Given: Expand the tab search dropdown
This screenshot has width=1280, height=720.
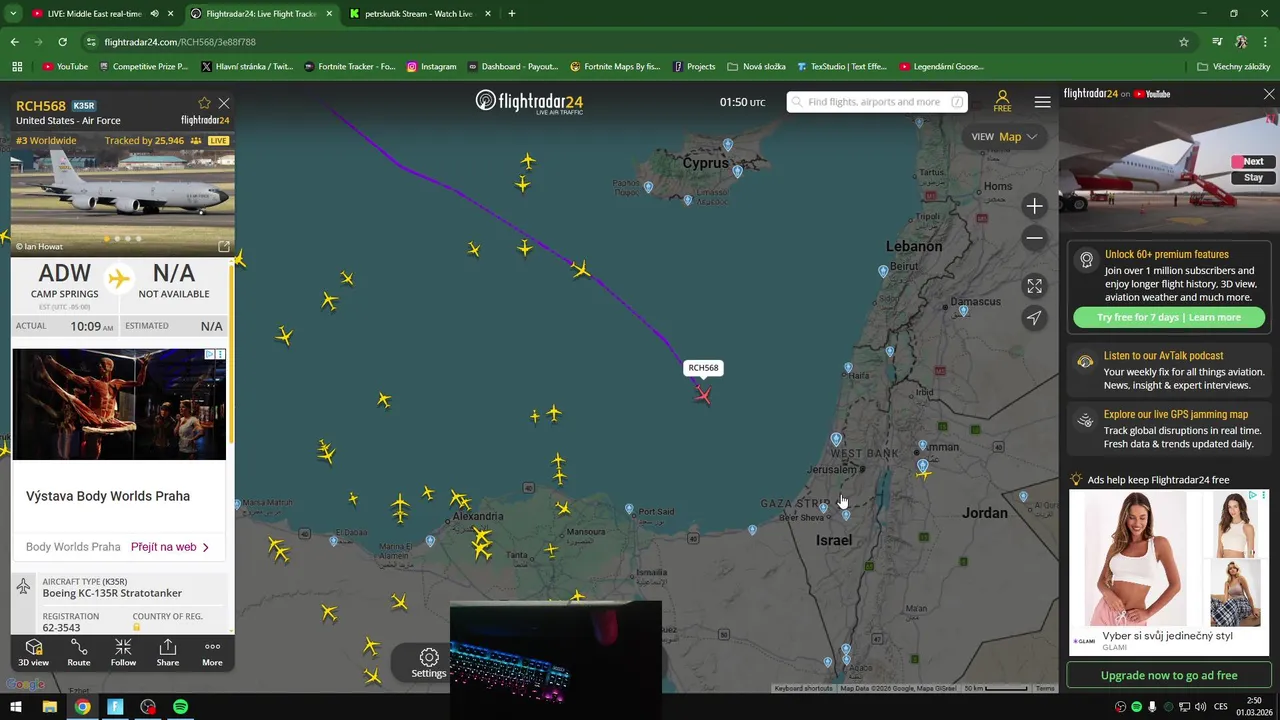Looking at the screenshot, I should pyautogui.click(x=13, y=14).
